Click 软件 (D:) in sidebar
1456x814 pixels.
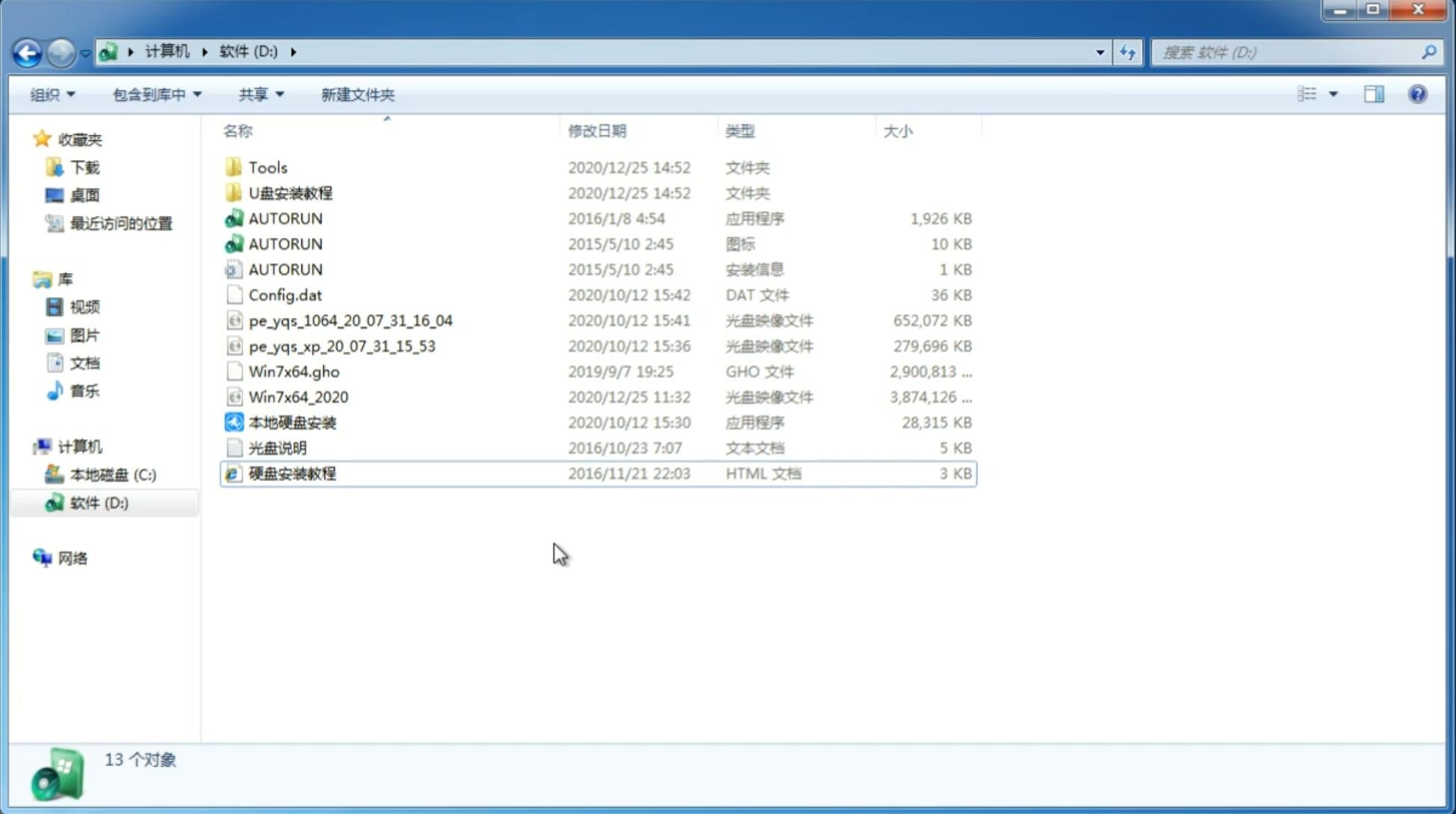98,502
